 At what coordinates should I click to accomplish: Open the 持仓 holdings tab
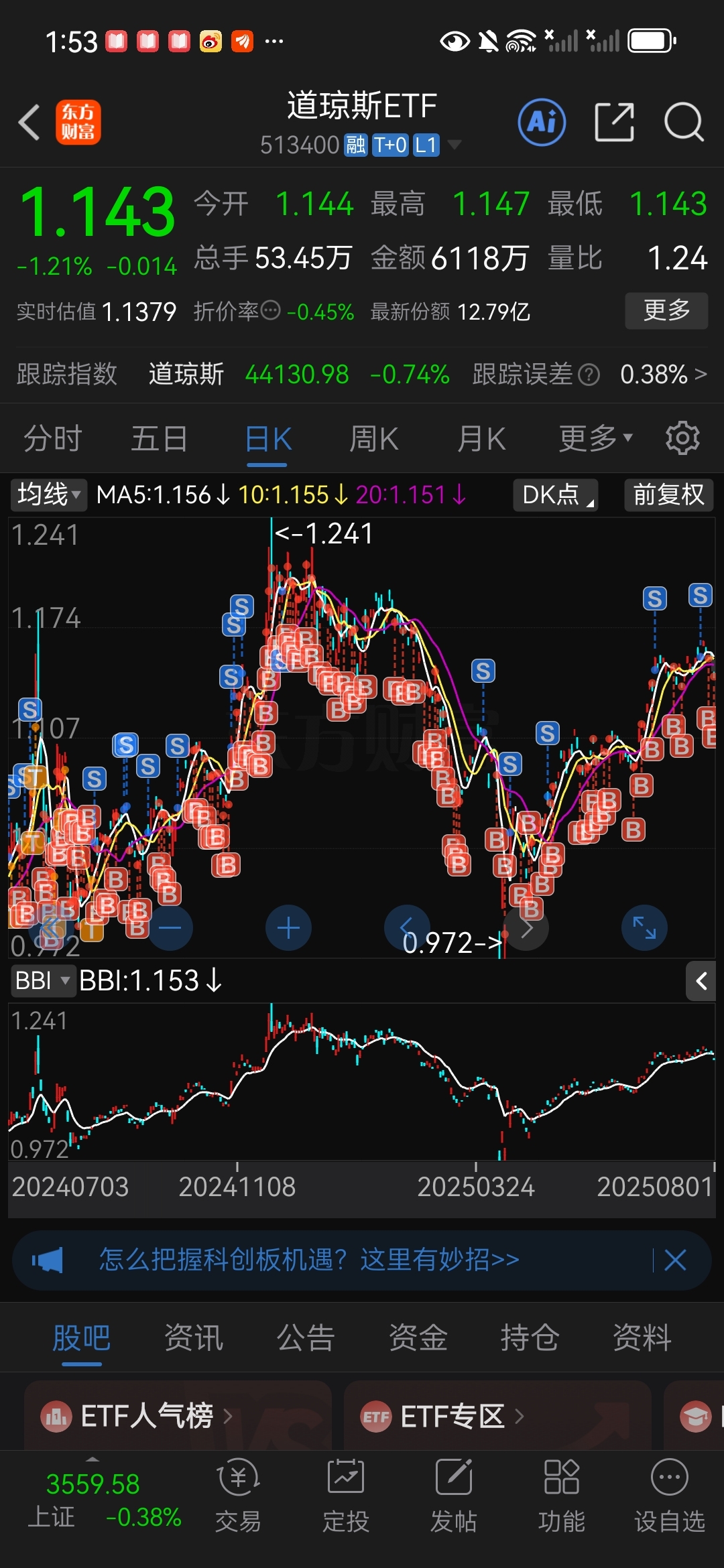[530, 1338]
